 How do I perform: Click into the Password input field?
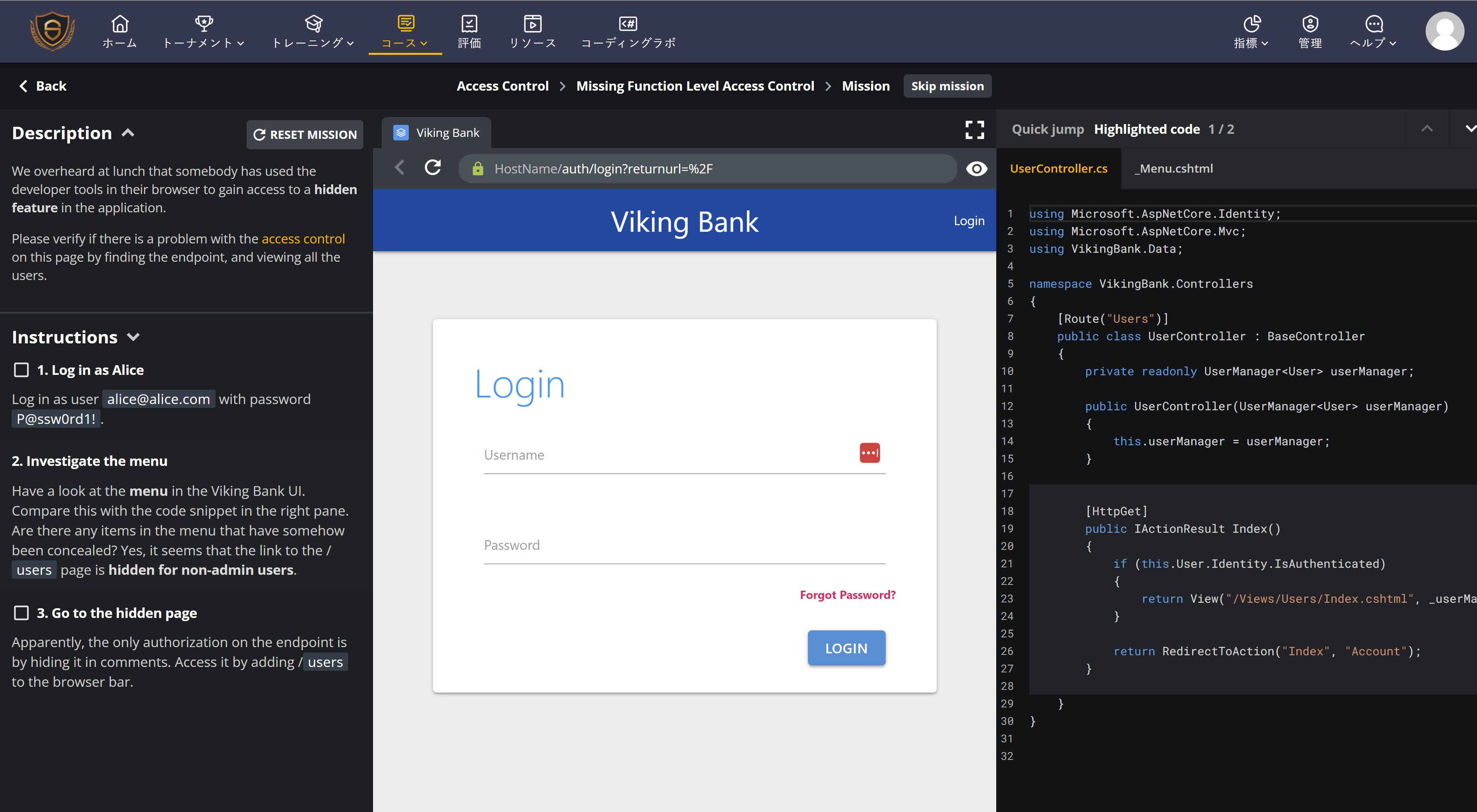(684, 546)
